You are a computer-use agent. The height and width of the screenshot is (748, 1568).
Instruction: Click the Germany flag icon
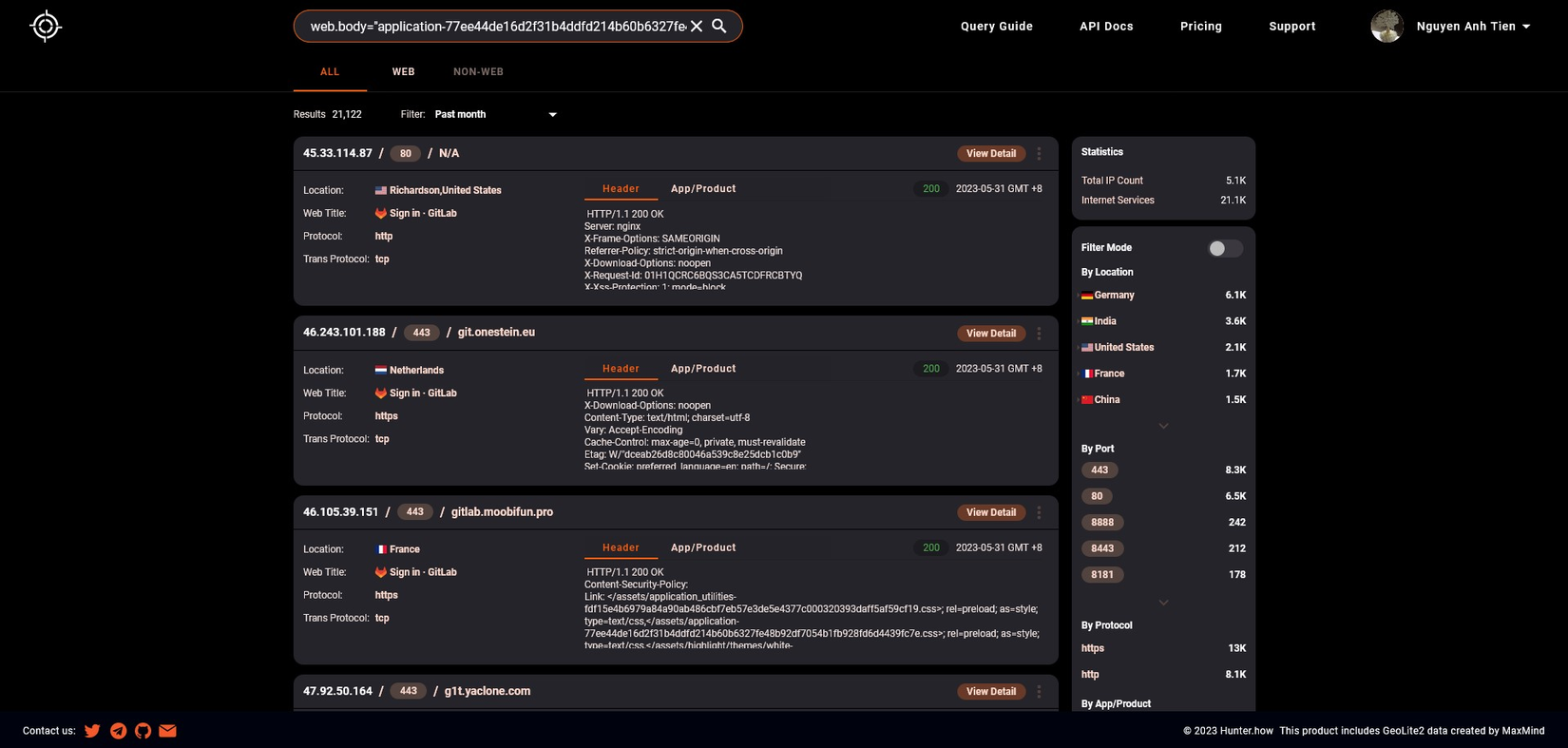(1087, 296)
